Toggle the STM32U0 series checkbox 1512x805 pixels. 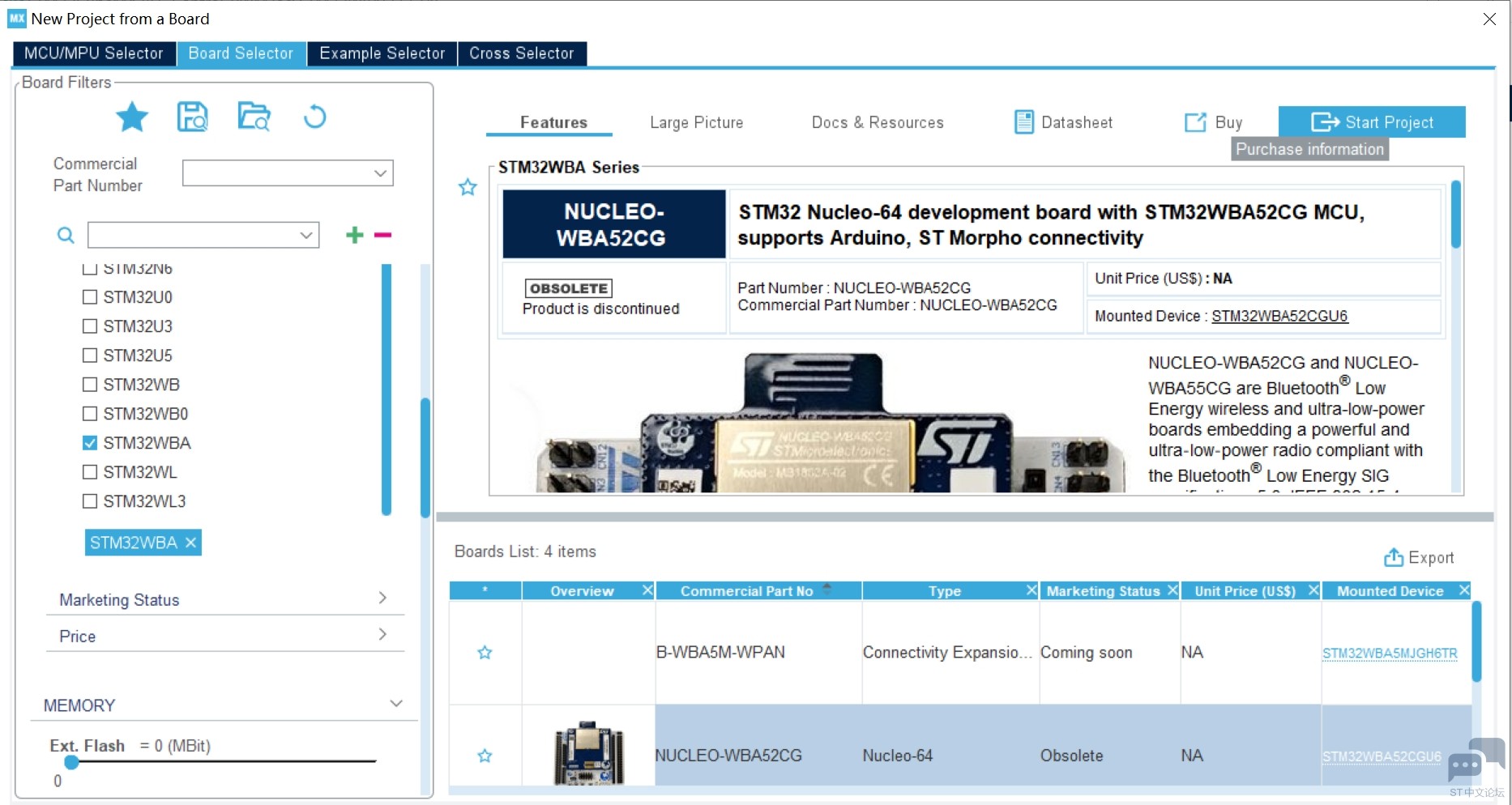click(90, 297)
